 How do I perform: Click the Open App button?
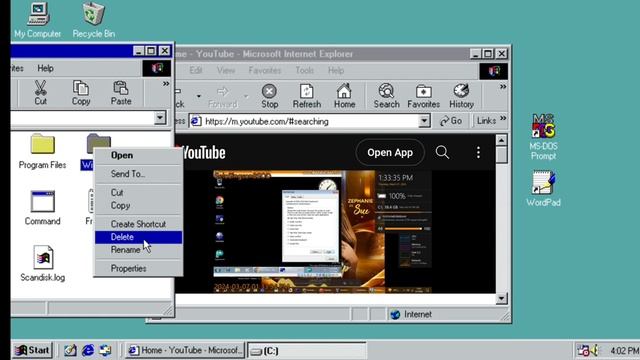point(390,153)
